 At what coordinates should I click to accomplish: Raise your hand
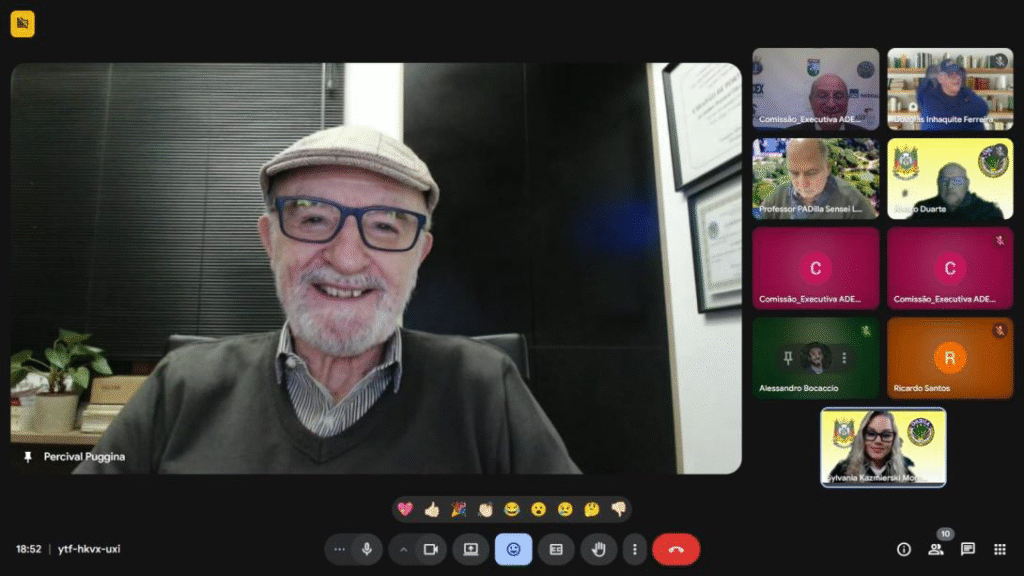point(598,549)
